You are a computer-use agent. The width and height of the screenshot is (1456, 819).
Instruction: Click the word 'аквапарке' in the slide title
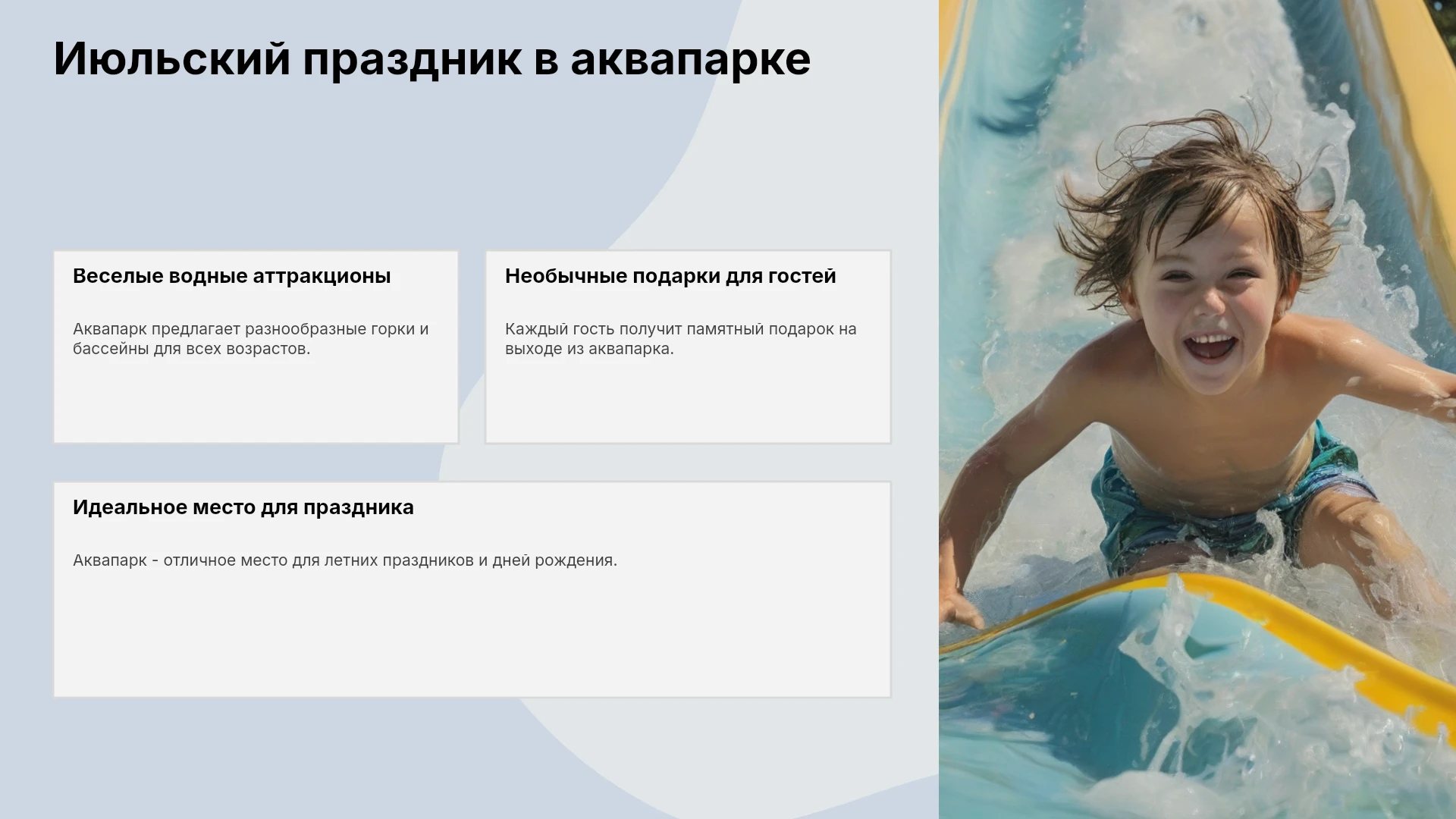click(x=691, y=61)
